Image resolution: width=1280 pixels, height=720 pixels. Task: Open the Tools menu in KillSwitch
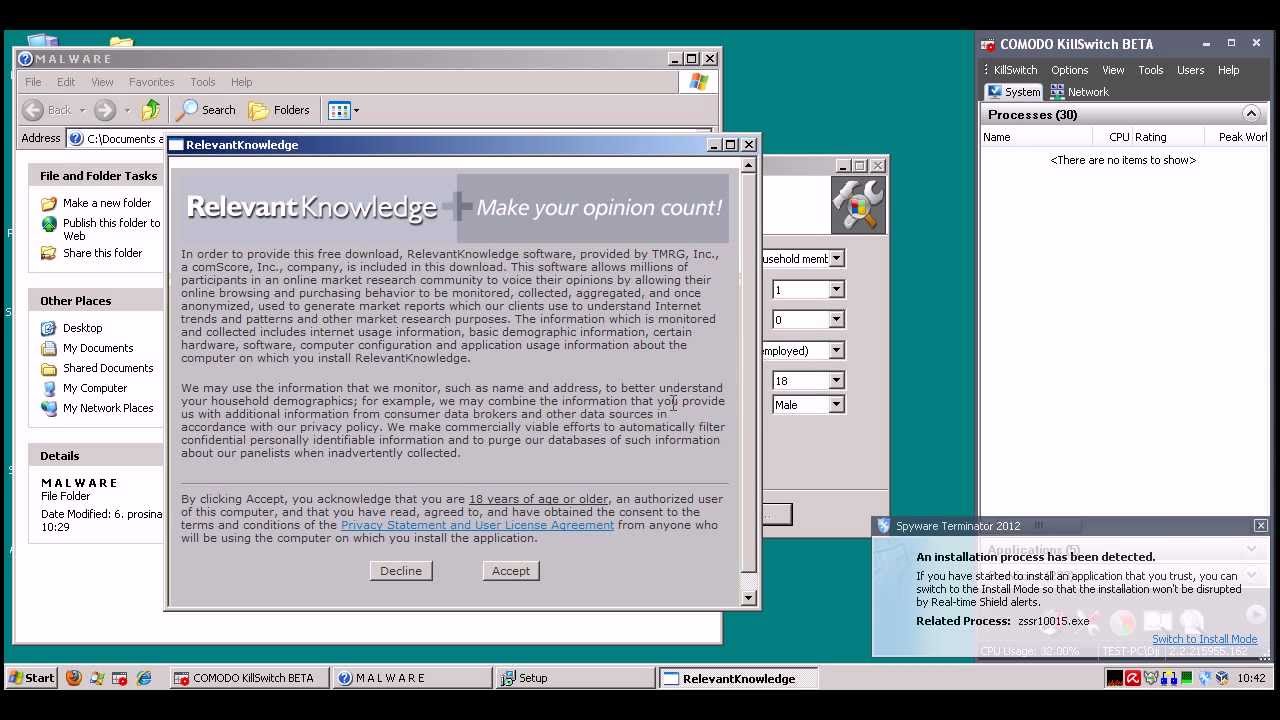pos(1150,70)
